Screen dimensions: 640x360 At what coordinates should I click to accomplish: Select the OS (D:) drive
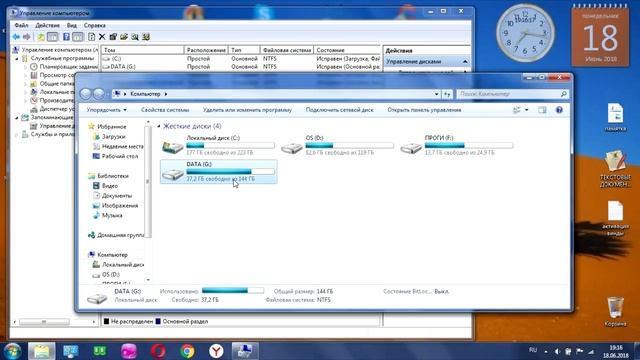point(338,145)
